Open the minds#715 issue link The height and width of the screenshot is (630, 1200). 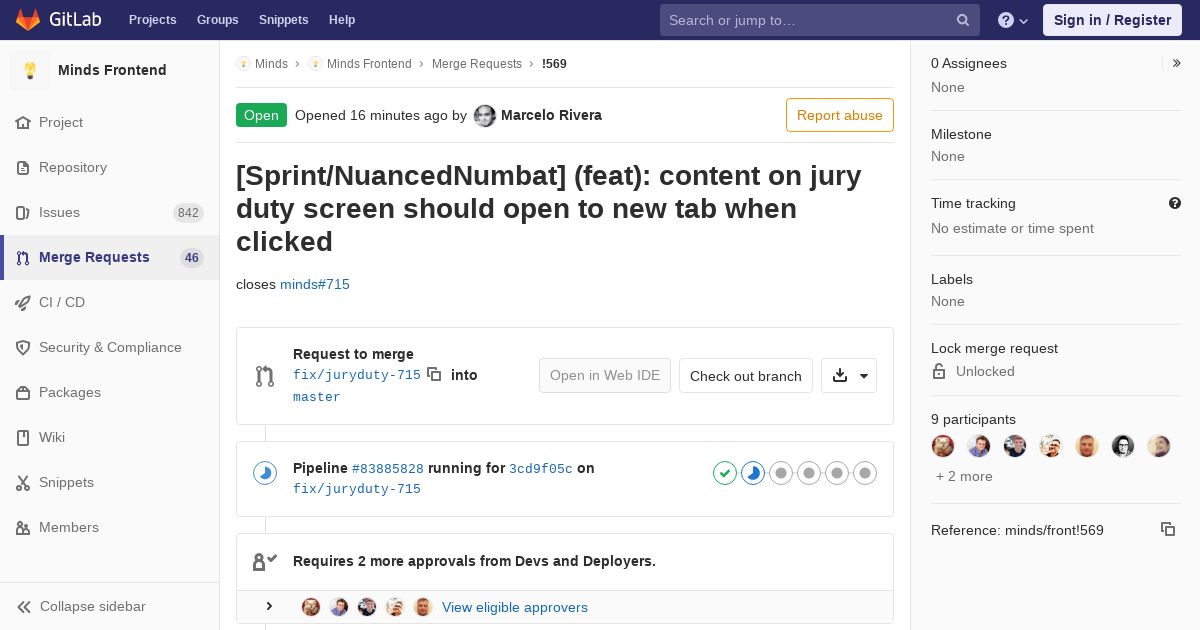315,284
